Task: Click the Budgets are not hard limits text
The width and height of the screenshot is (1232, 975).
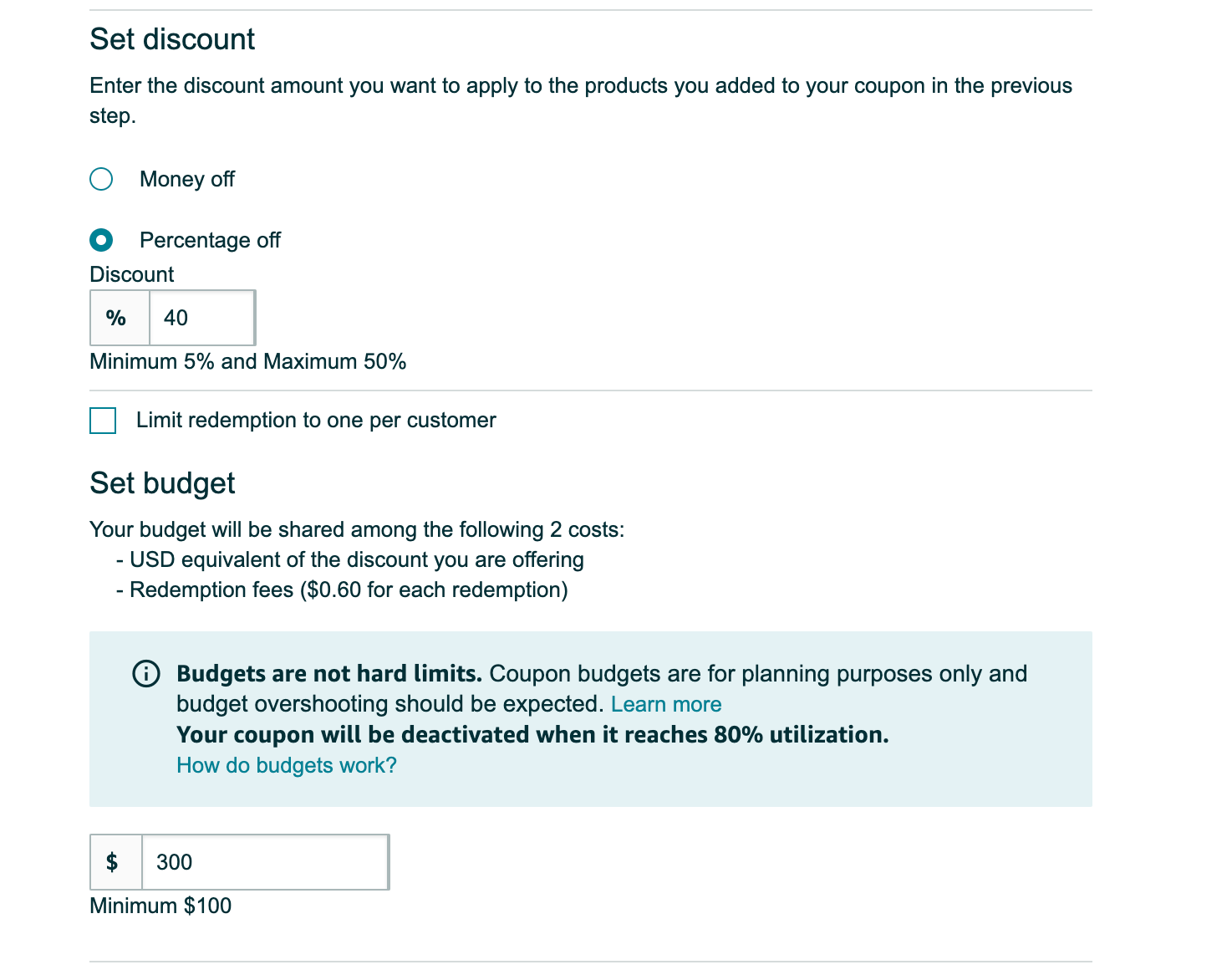Action: pos(329,674)
